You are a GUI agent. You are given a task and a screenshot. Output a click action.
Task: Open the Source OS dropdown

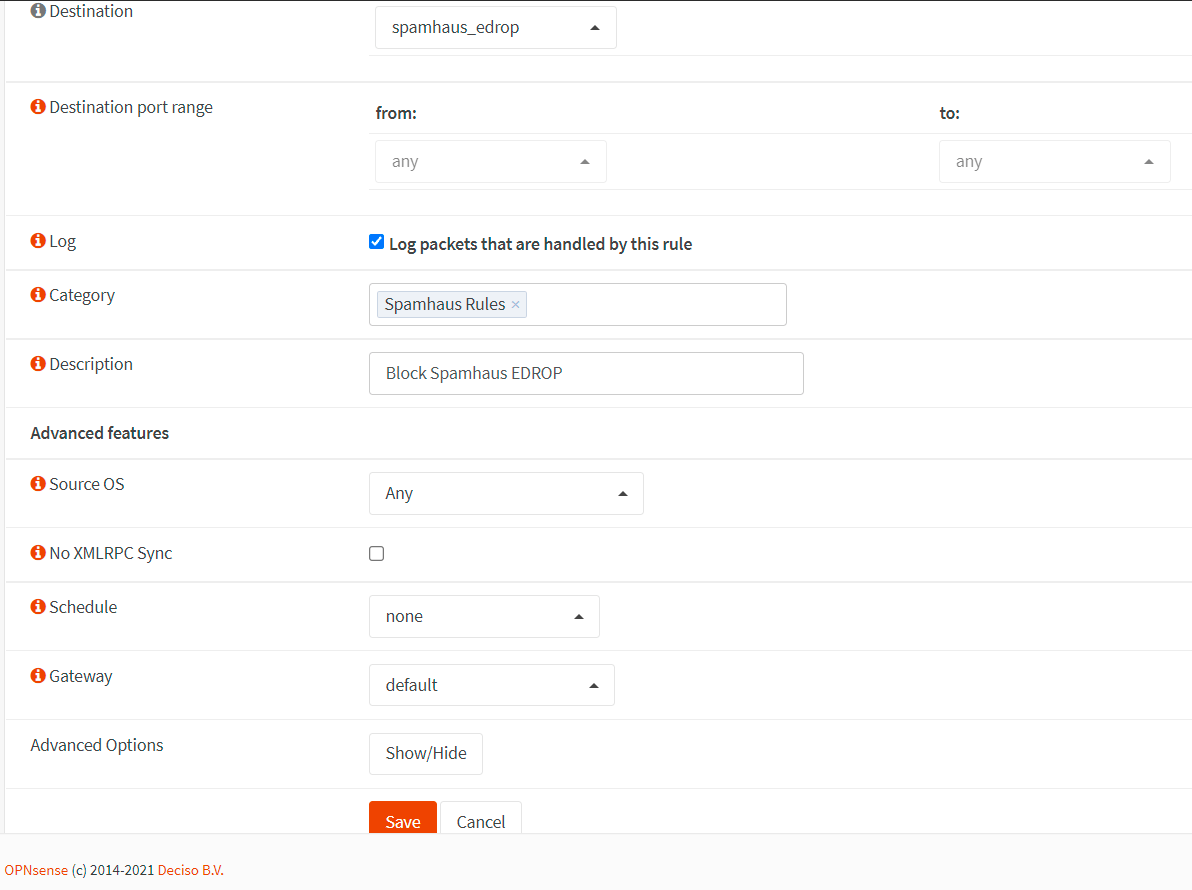(x=506, y=494)
